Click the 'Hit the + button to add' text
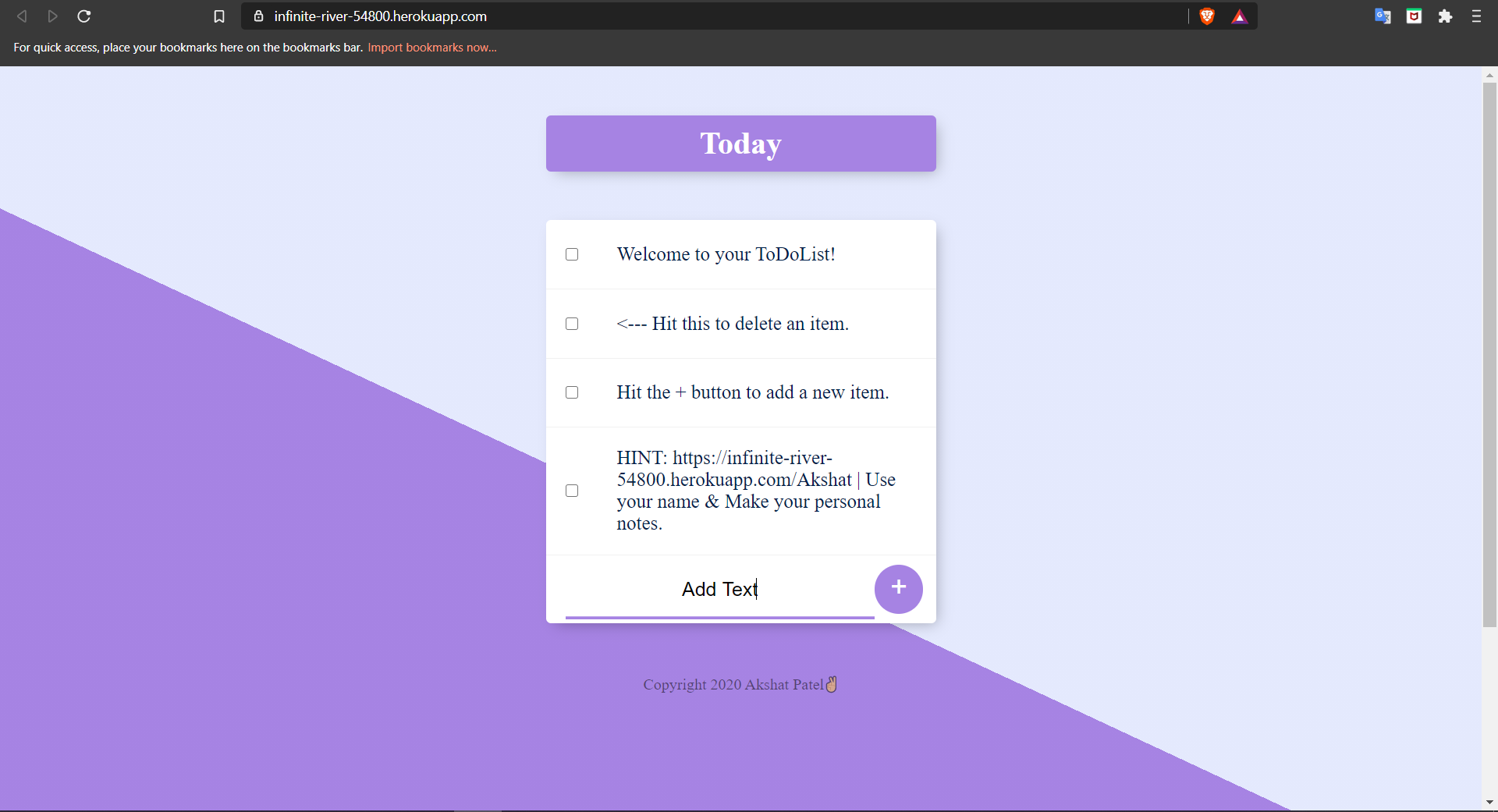 coord(753,392)
